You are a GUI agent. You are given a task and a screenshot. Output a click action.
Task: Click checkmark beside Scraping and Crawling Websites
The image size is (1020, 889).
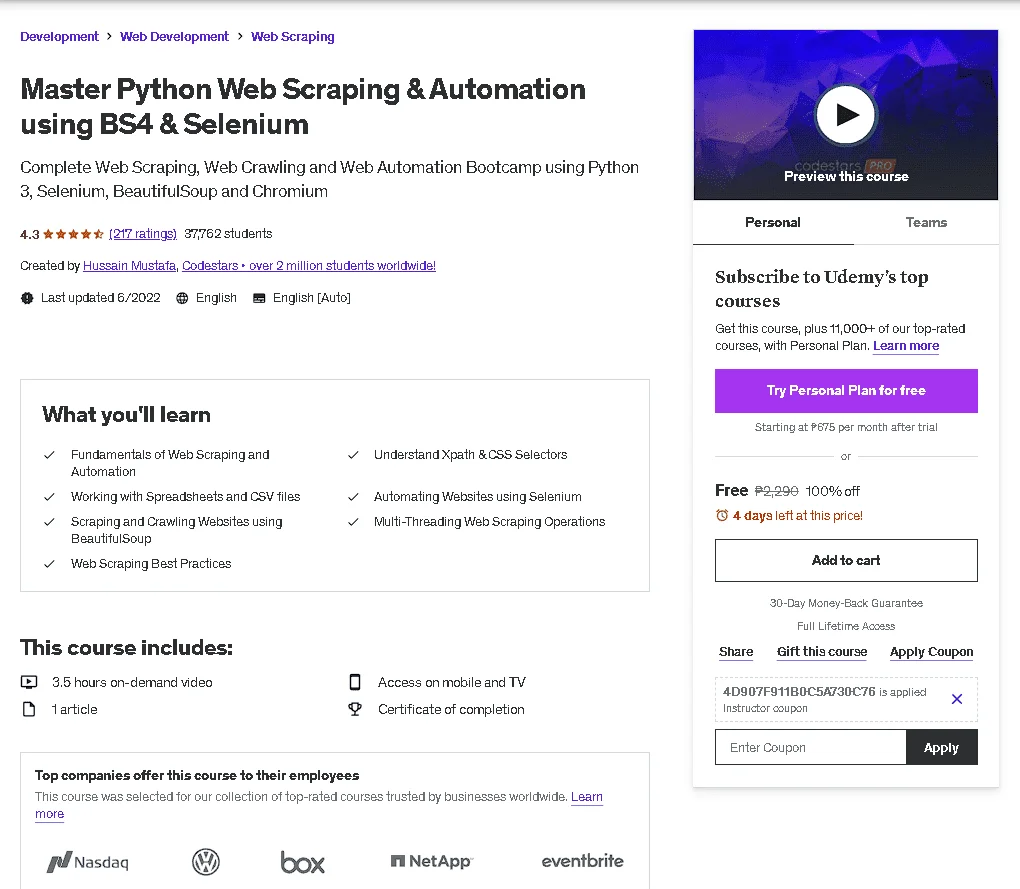49,522
